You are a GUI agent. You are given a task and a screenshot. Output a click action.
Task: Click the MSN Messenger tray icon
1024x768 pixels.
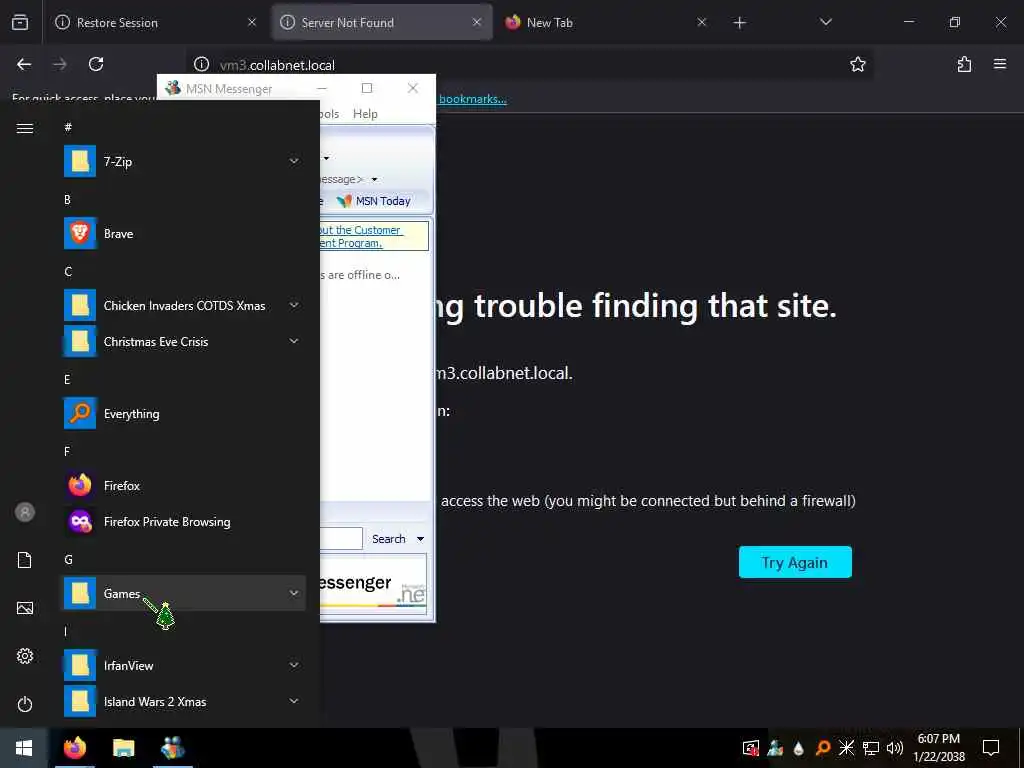(x=775, y=748)
